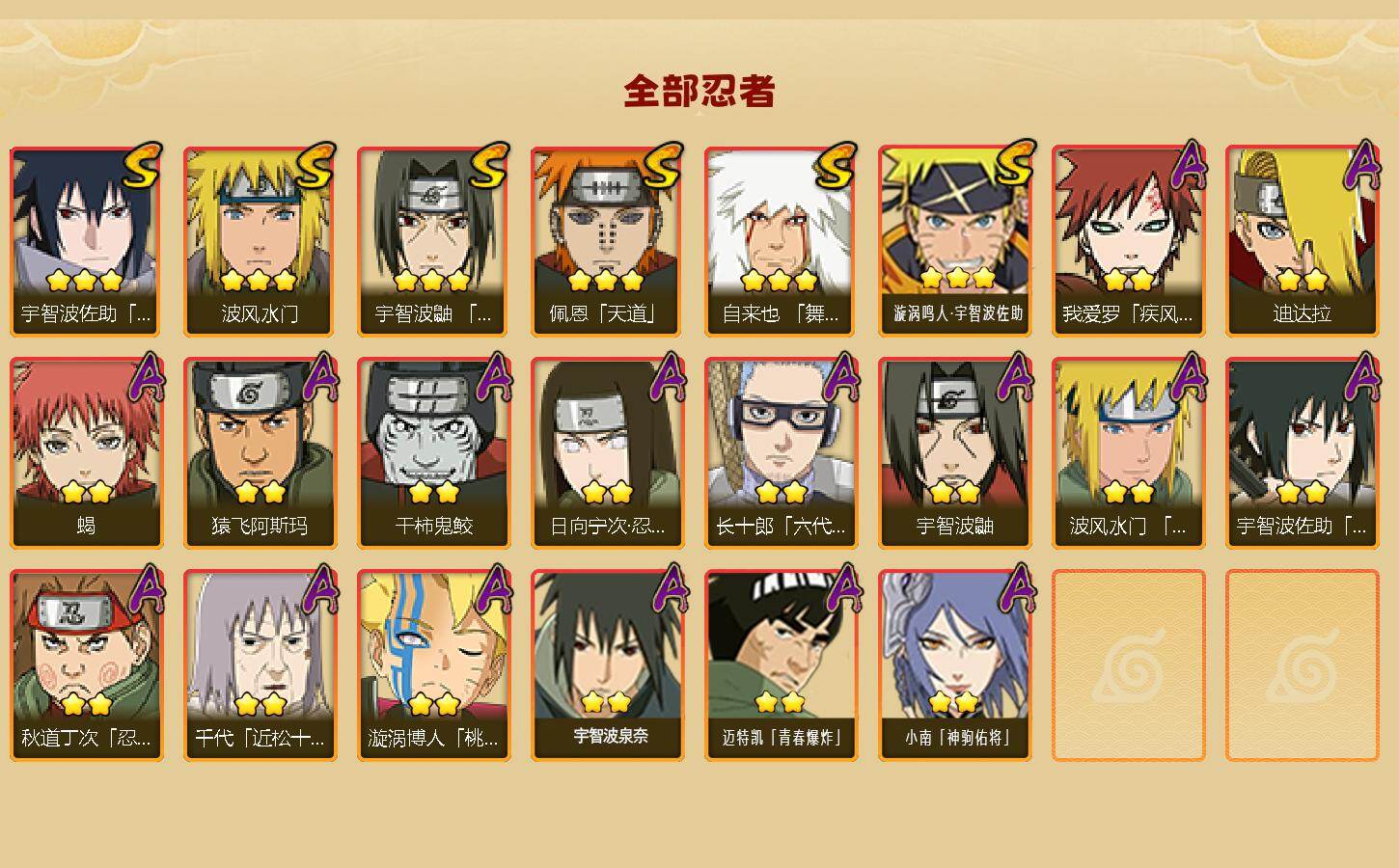Click the S rank badge on 波风水门
The height and width of the screenshot is (868, 1399).
[x=315, y=166]
